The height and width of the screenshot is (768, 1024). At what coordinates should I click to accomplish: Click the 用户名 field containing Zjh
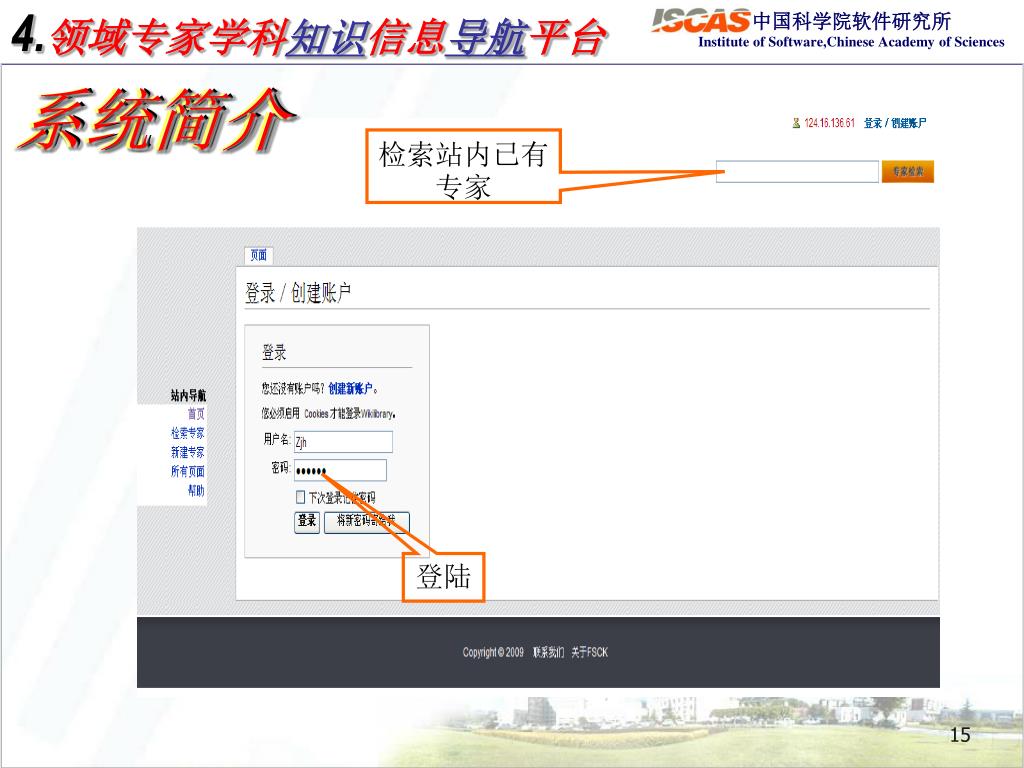343,442
